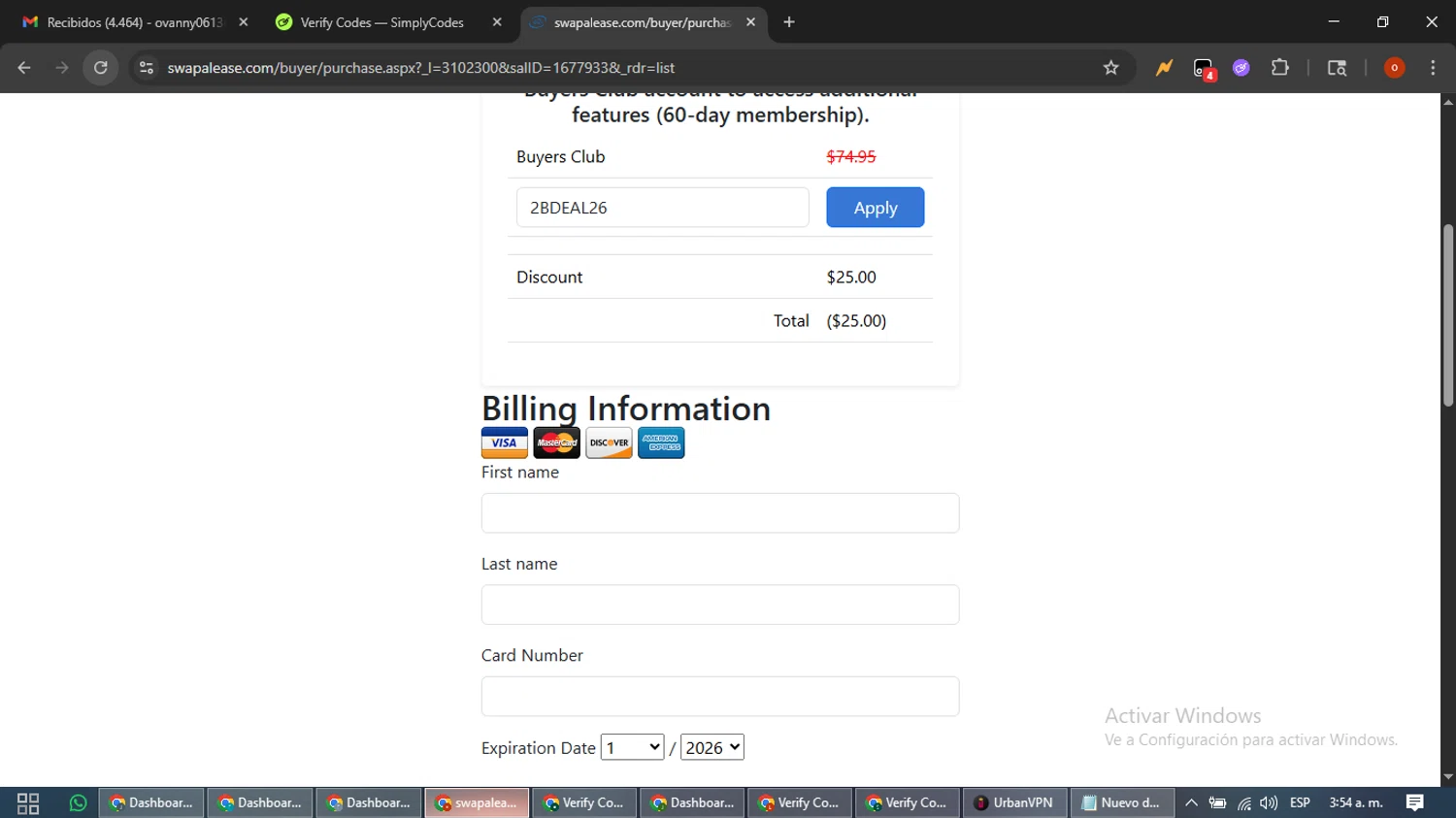Click the network Wi-Fi tray icon
The image size is (1456, 818).
[1244, 803]
